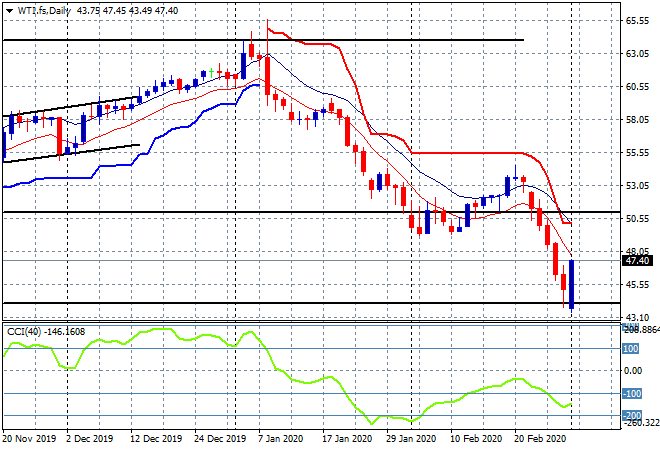Click the CCI level 100 label

631,349
